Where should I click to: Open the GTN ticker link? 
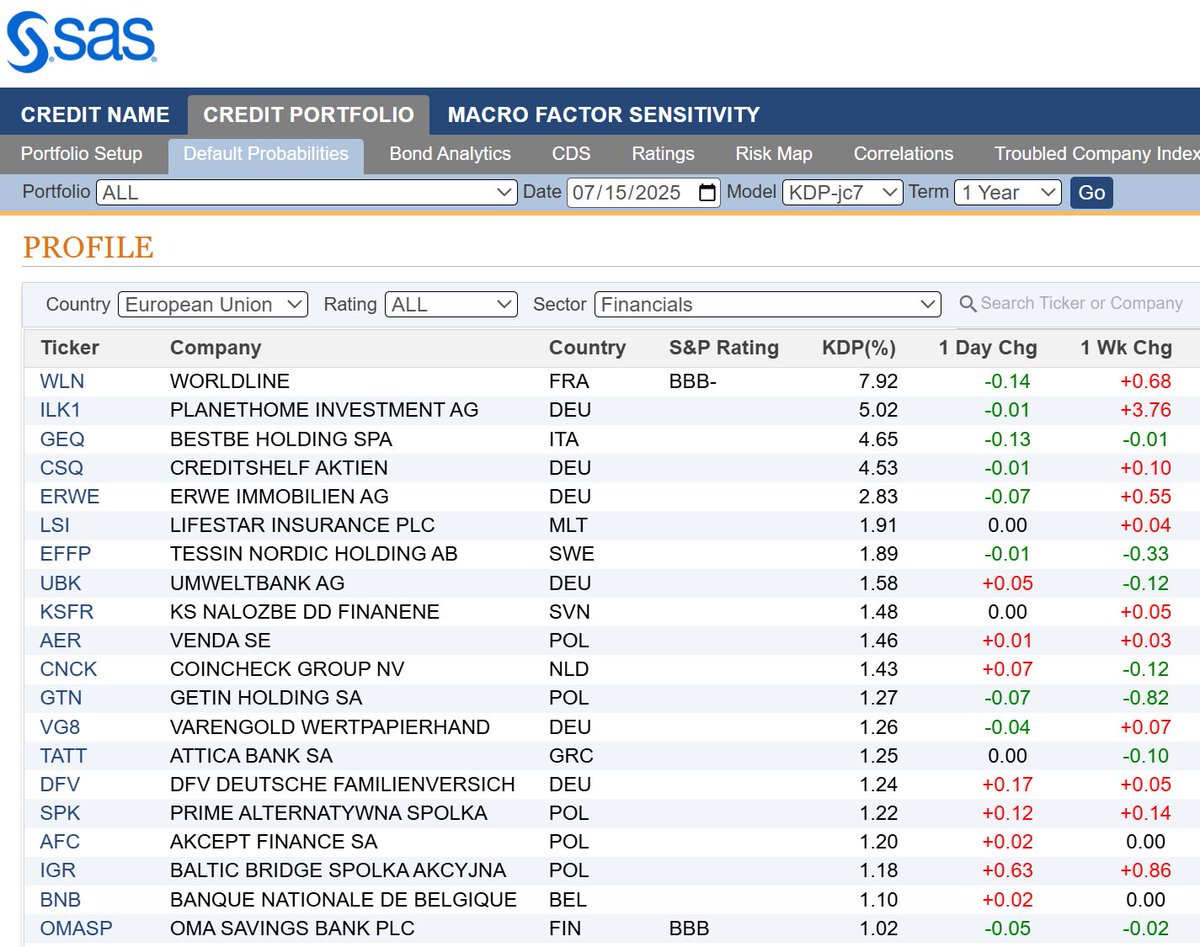tap(61, 698)
